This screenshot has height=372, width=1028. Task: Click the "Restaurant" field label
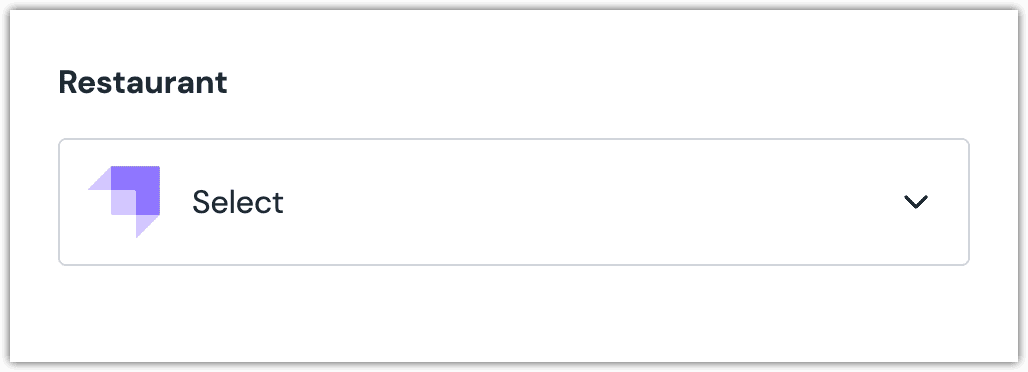click(143, 83)
